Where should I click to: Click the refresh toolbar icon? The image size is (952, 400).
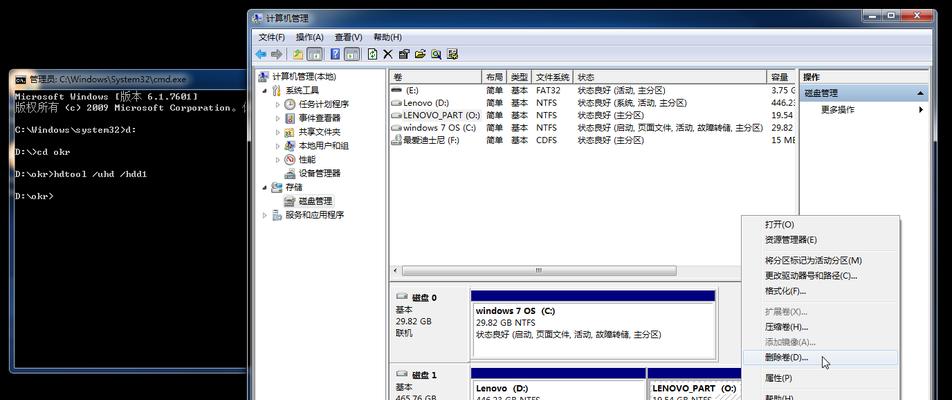pyautogui.click(x=373, y=55)
